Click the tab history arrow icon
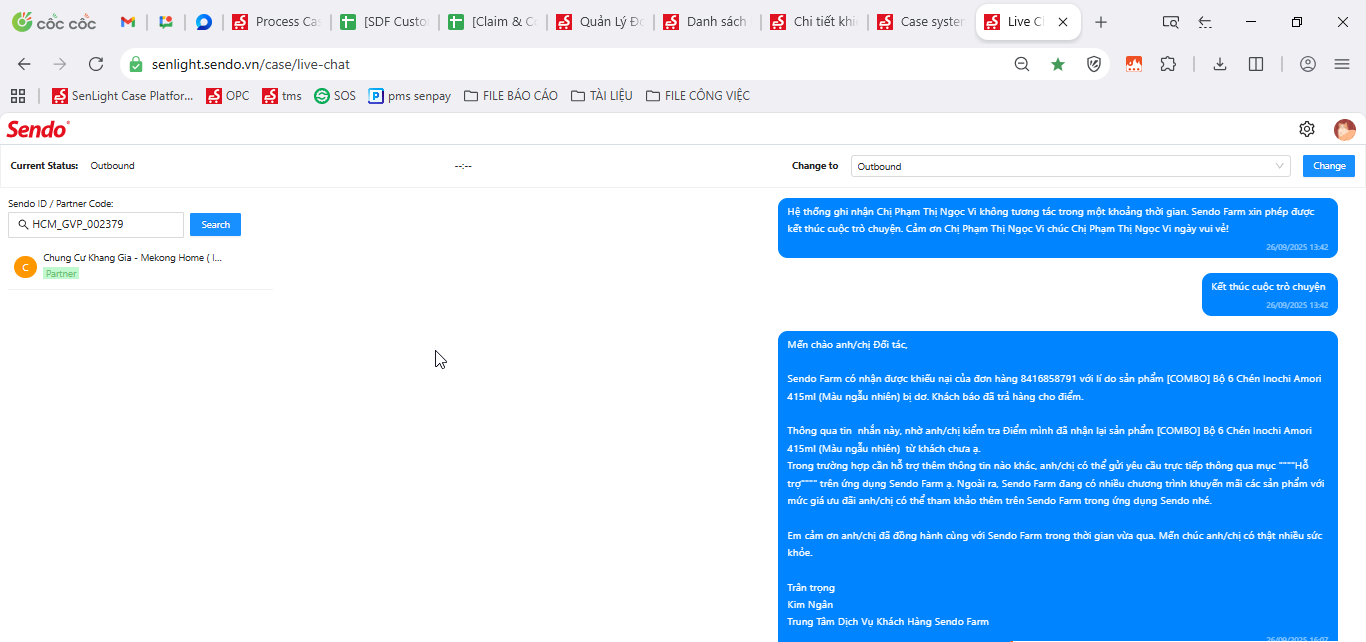Screen dimensions: 1366x642 coord(1205,22)
